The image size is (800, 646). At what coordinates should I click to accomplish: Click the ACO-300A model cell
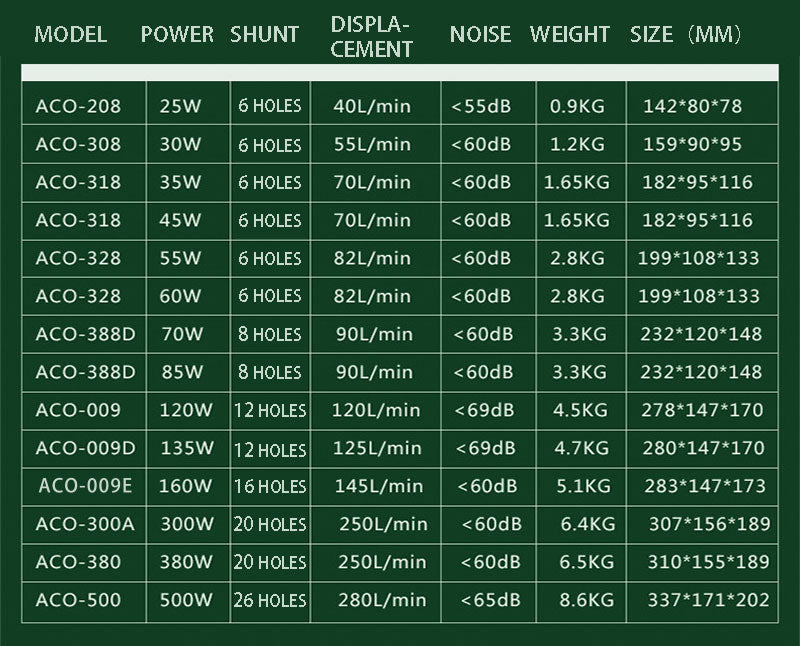[84, 524]
